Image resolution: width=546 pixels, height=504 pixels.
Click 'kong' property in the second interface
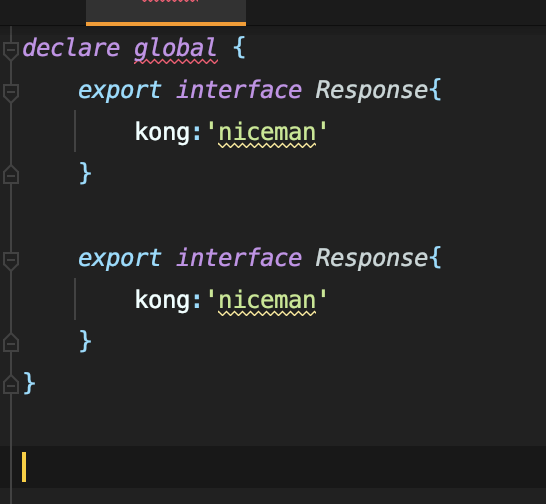coord(162,300)
